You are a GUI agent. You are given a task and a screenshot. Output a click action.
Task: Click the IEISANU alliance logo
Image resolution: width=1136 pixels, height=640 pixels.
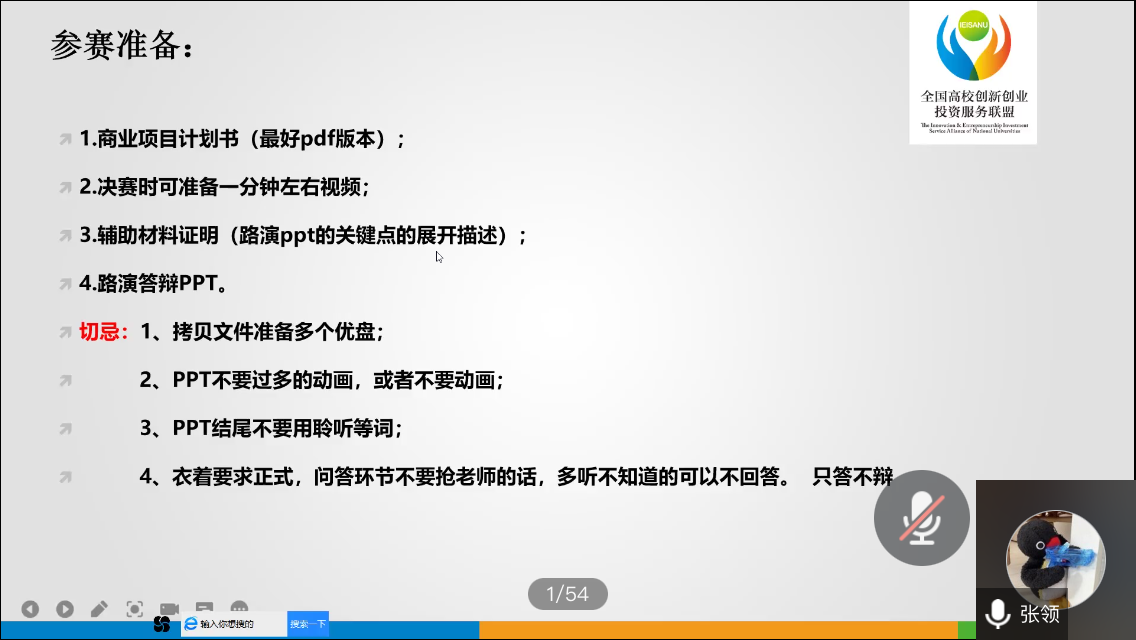click(x=973, y=72)
